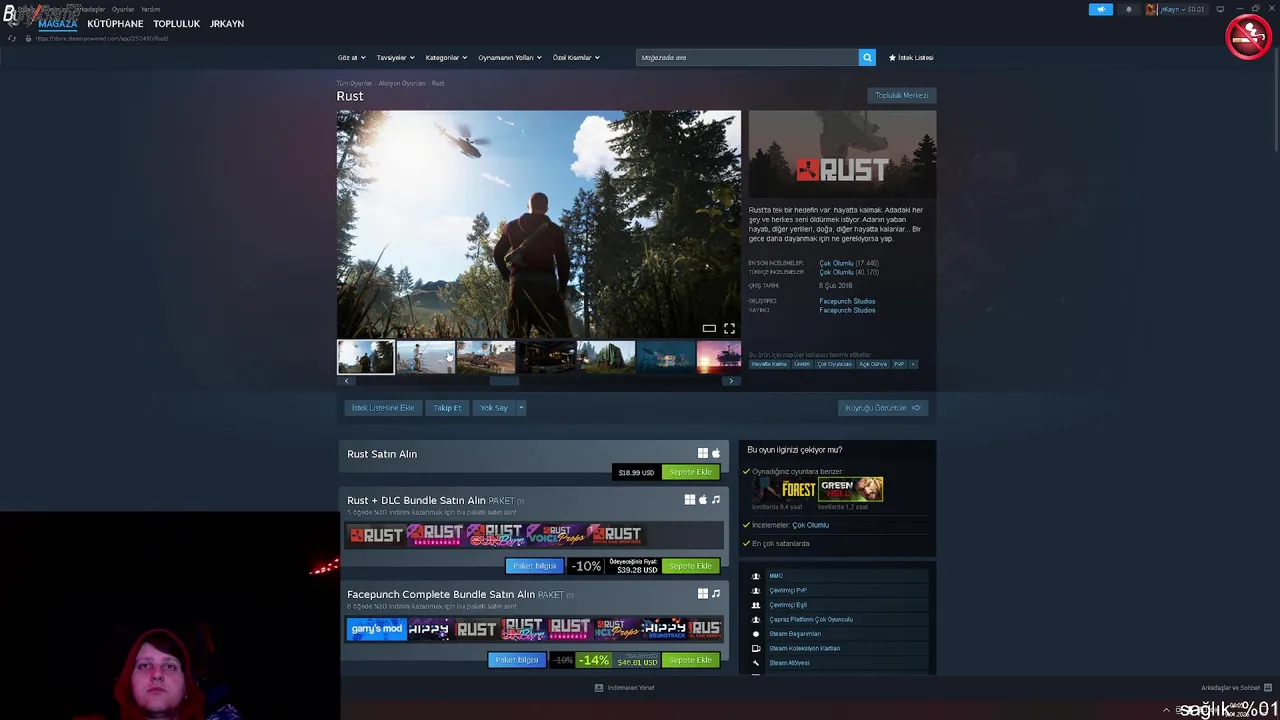Open the dropdown arrow next to Yok Say

[521, 408]
